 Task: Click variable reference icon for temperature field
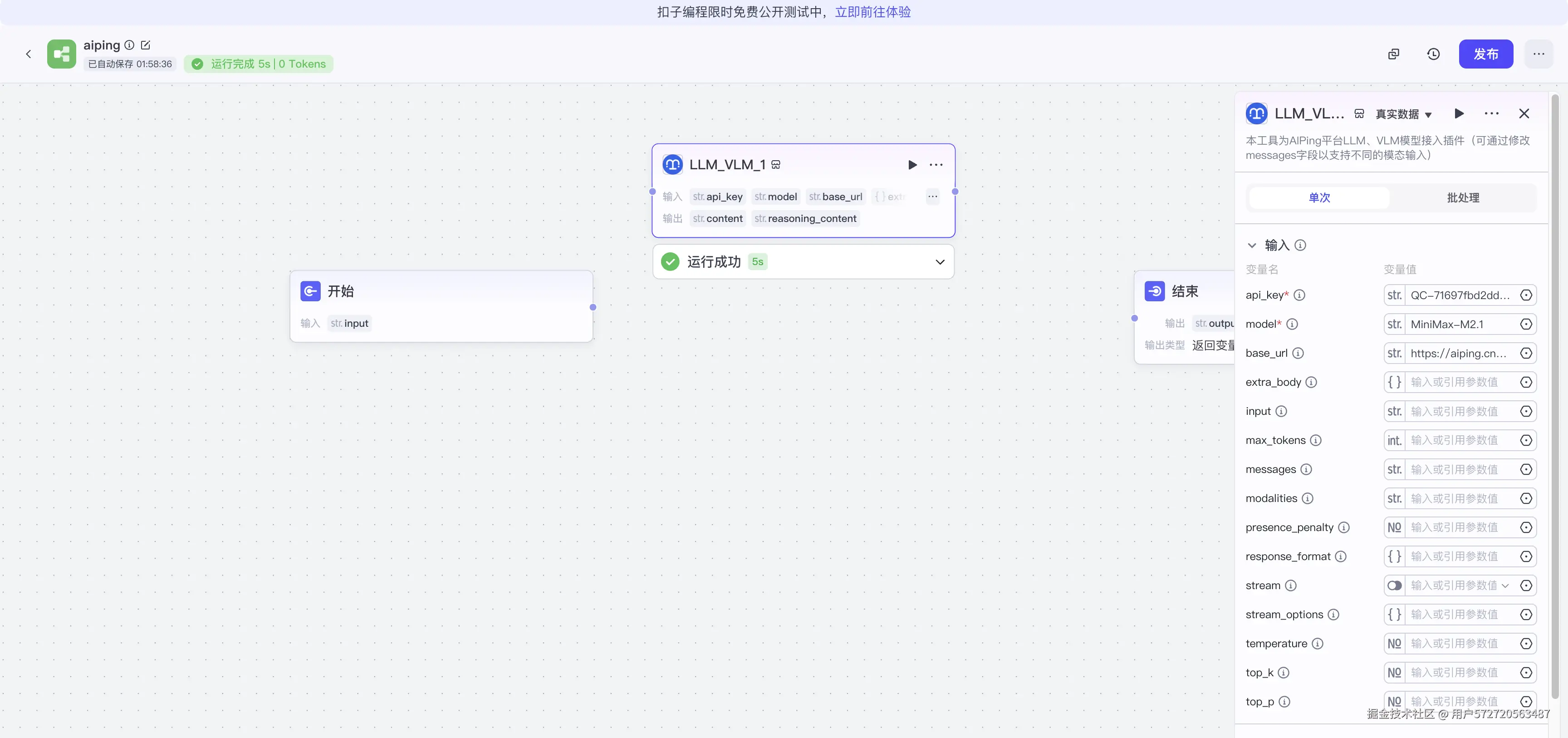pos(1526,644)
